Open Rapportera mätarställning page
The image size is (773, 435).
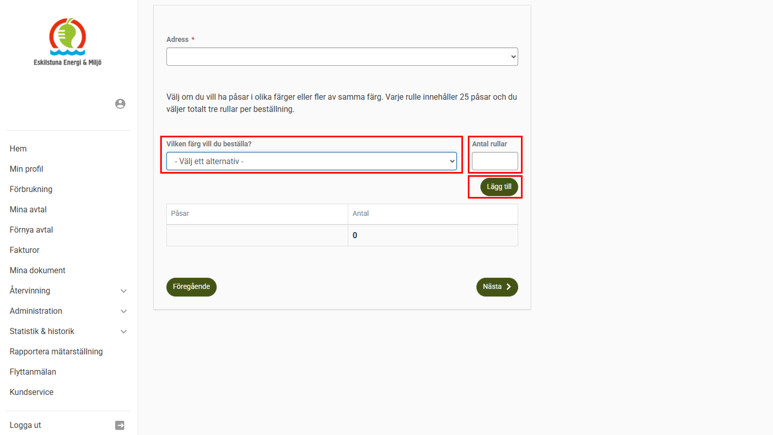click(56, 352)
